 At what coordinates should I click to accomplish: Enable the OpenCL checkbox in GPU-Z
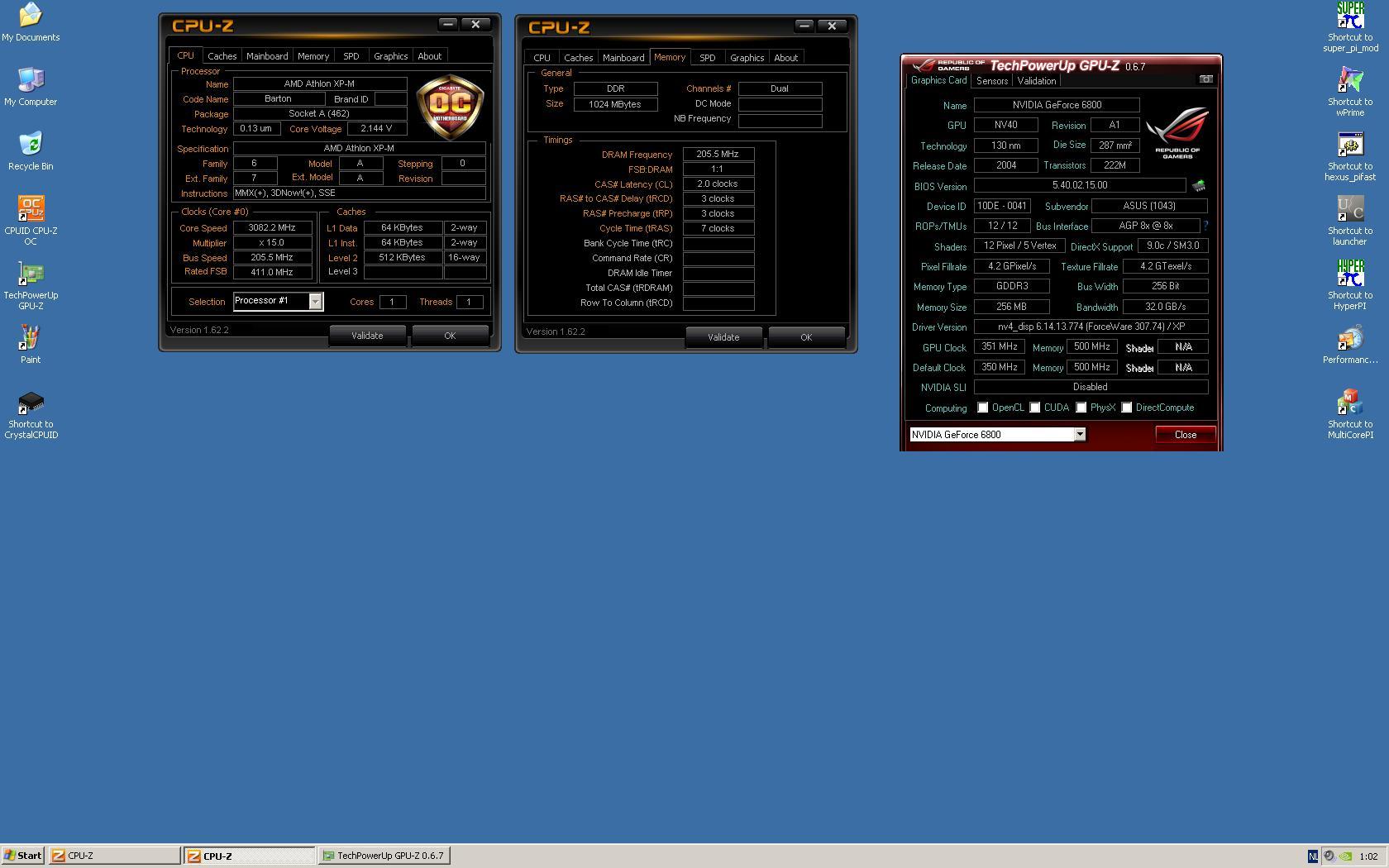point(982,408)
